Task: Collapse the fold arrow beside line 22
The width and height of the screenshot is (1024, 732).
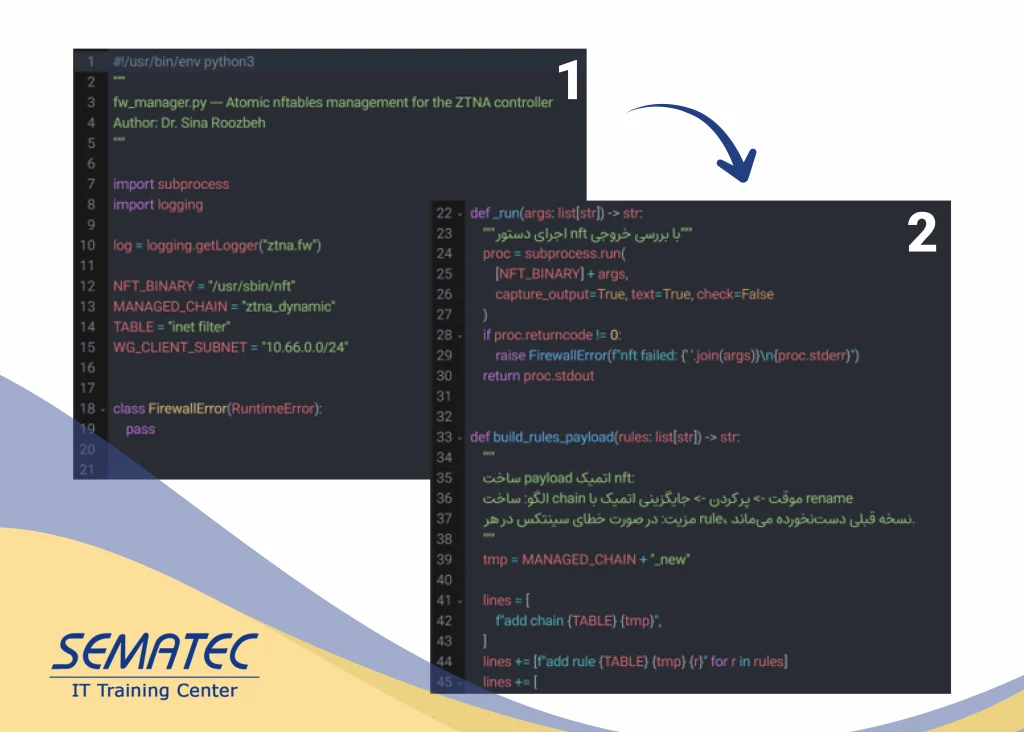Action: point(460,214)
